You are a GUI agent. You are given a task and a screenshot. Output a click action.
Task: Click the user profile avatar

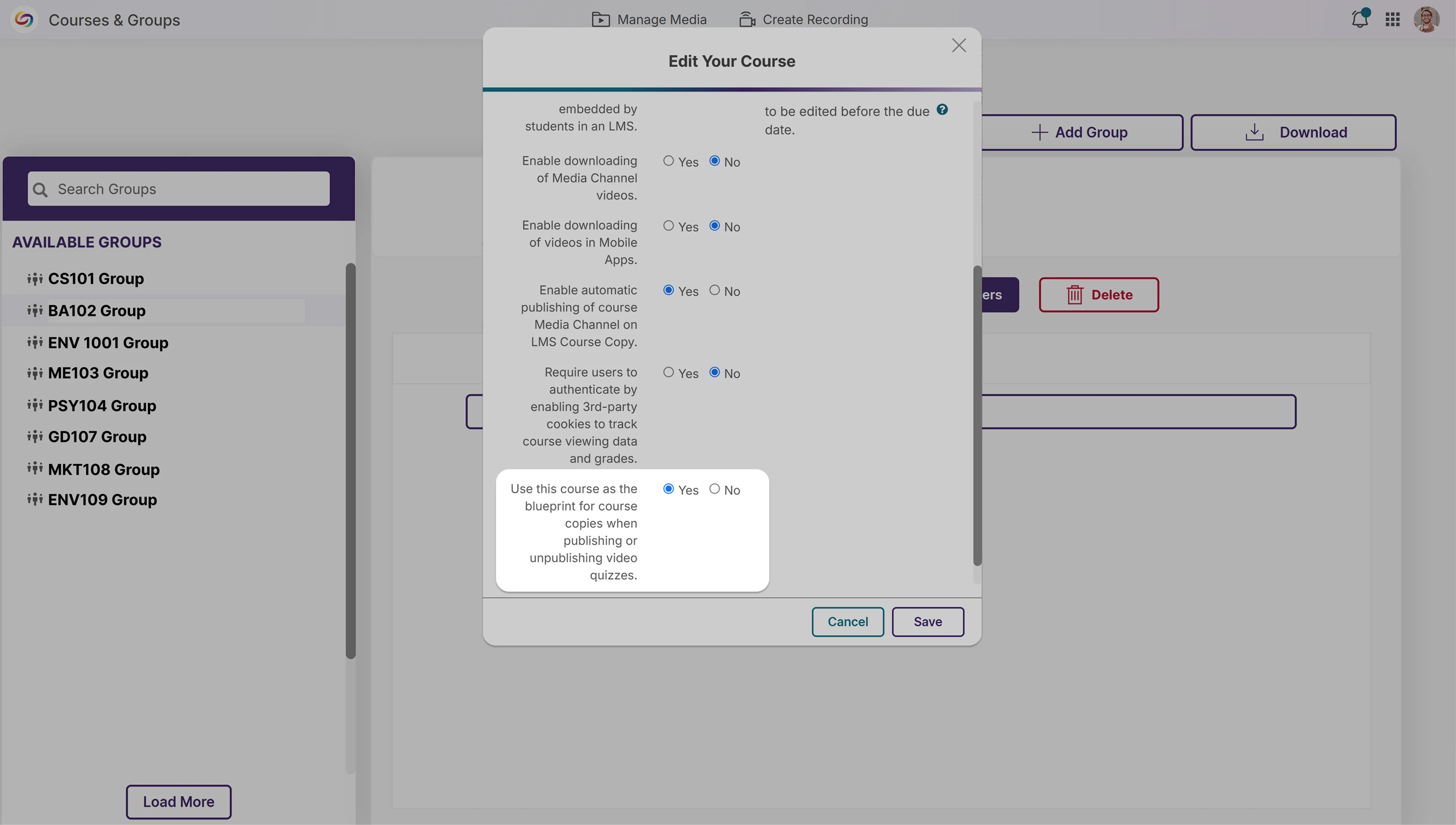[x=1426, y=20]
